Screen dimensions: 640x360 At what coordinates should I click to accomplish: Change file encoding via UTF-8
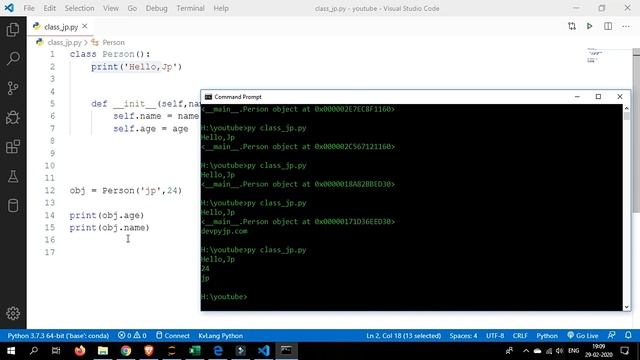pos(495,336)
